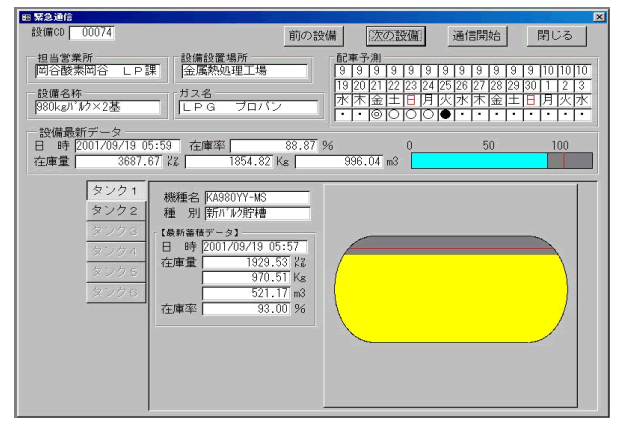Select the タンク1 tab

pos(116,191)
